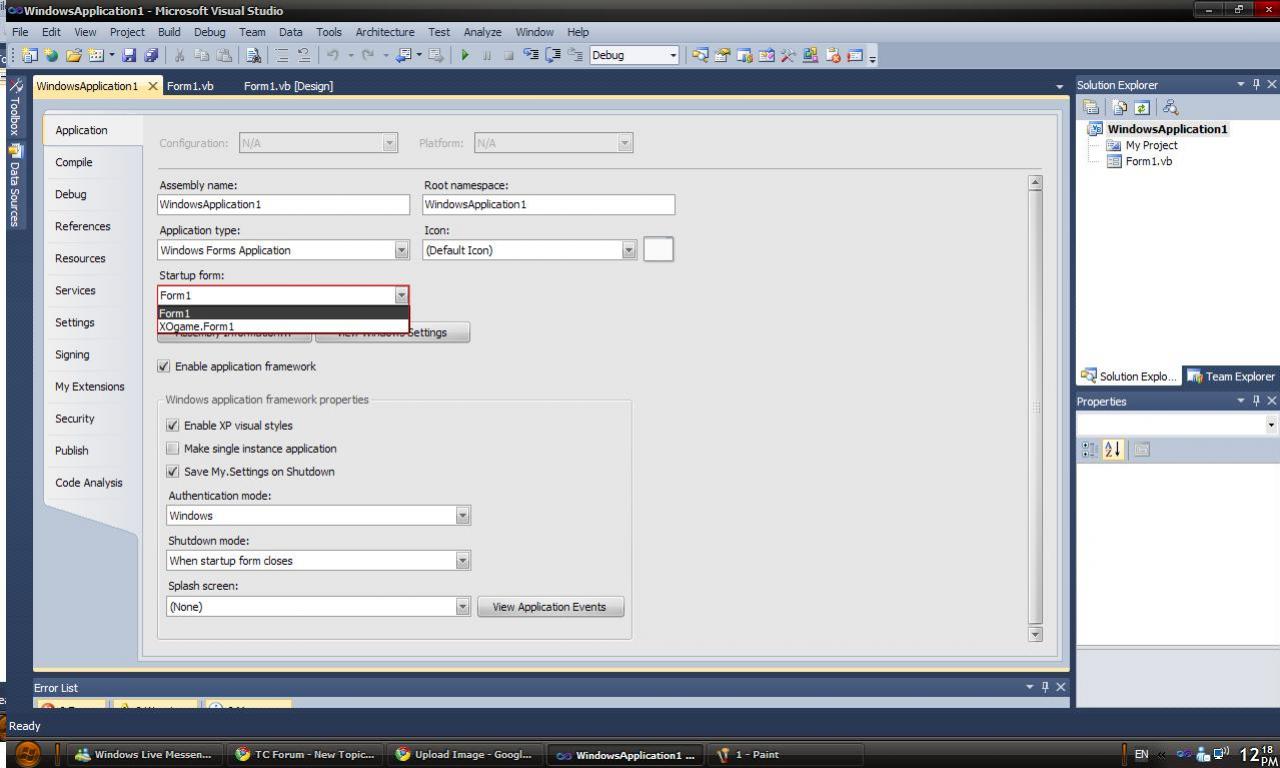Viewport: 1280px width, 768px height.
Task: Click Windows Live Messenger taskbar button
Action: tap(143, 755)
